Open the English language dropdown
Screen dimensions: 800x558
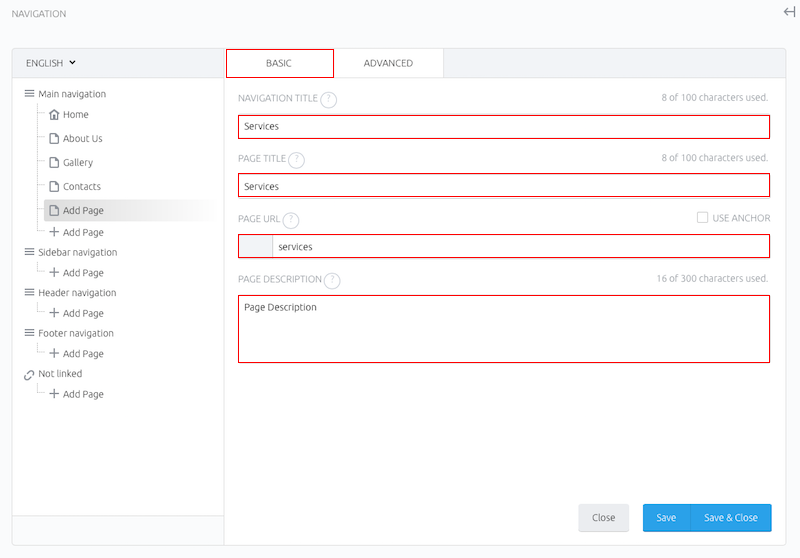[x=51, y=63]
